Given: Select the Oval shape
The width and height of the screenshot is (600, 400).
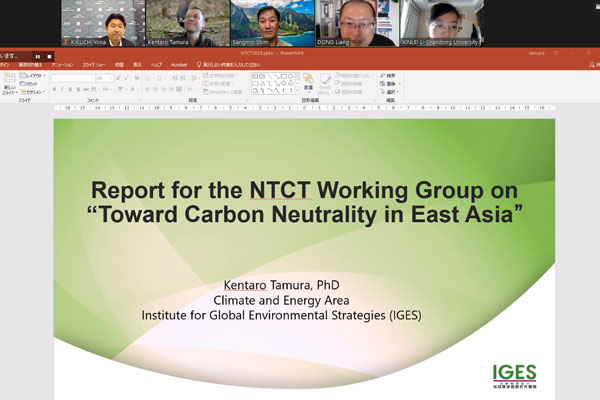Looking at the screenshot, I should coord(291,76).
